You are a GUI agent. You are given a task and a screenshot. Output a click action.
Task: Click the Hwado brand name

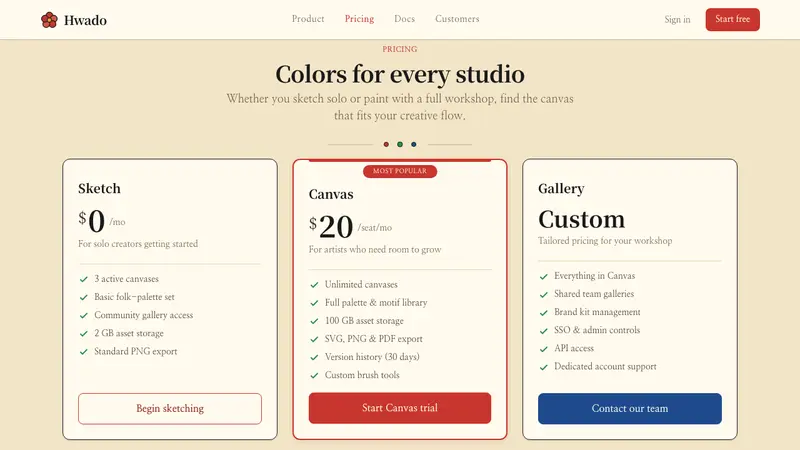(x=85, y=20)
